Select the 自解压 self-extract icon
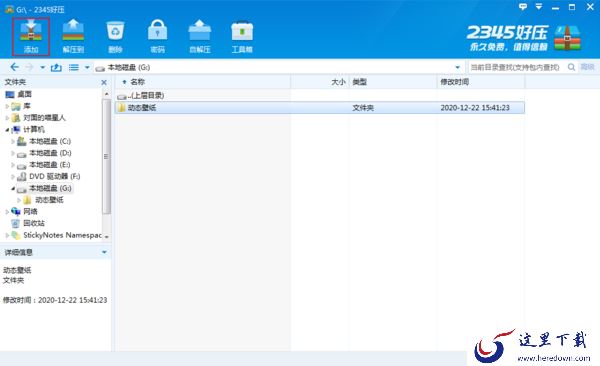Image resolution: width=600 pixels, height=366 pixels. 200,36
